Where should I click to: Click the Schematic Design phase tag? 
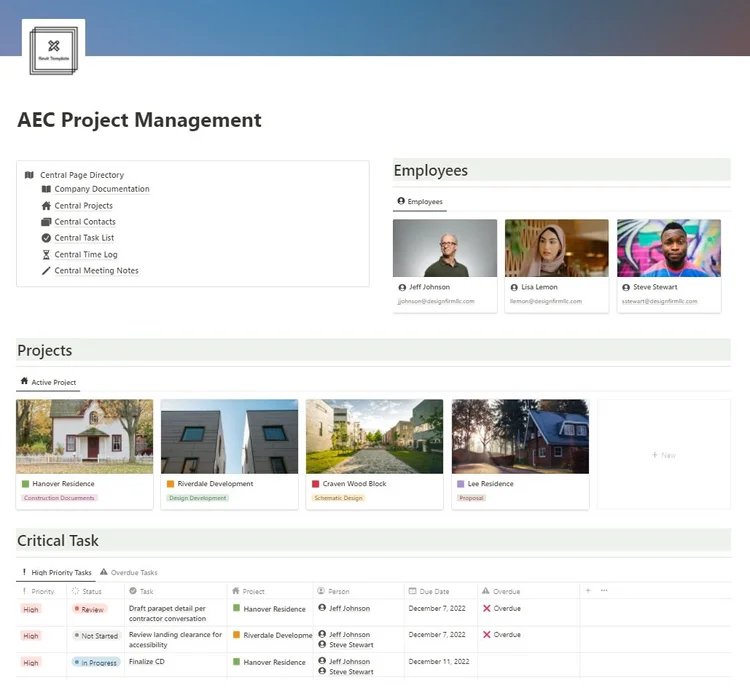pyautogui.click(x=338, y=498)
